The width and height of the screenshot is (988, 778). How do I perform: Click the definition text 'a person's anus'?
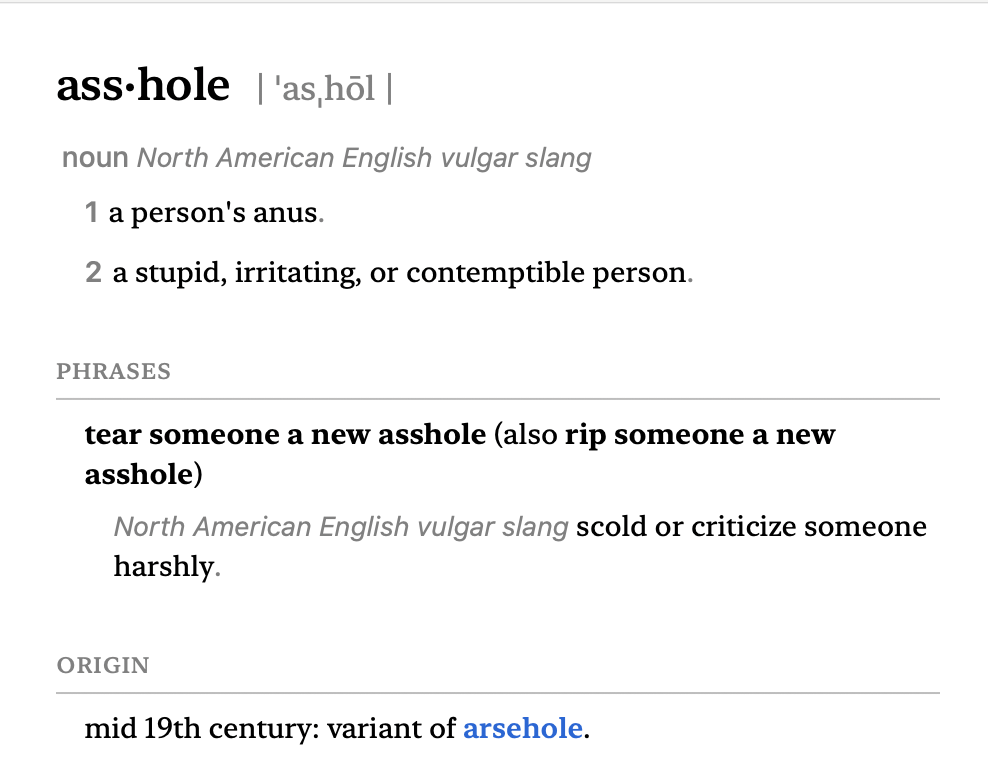click(213, 213)
